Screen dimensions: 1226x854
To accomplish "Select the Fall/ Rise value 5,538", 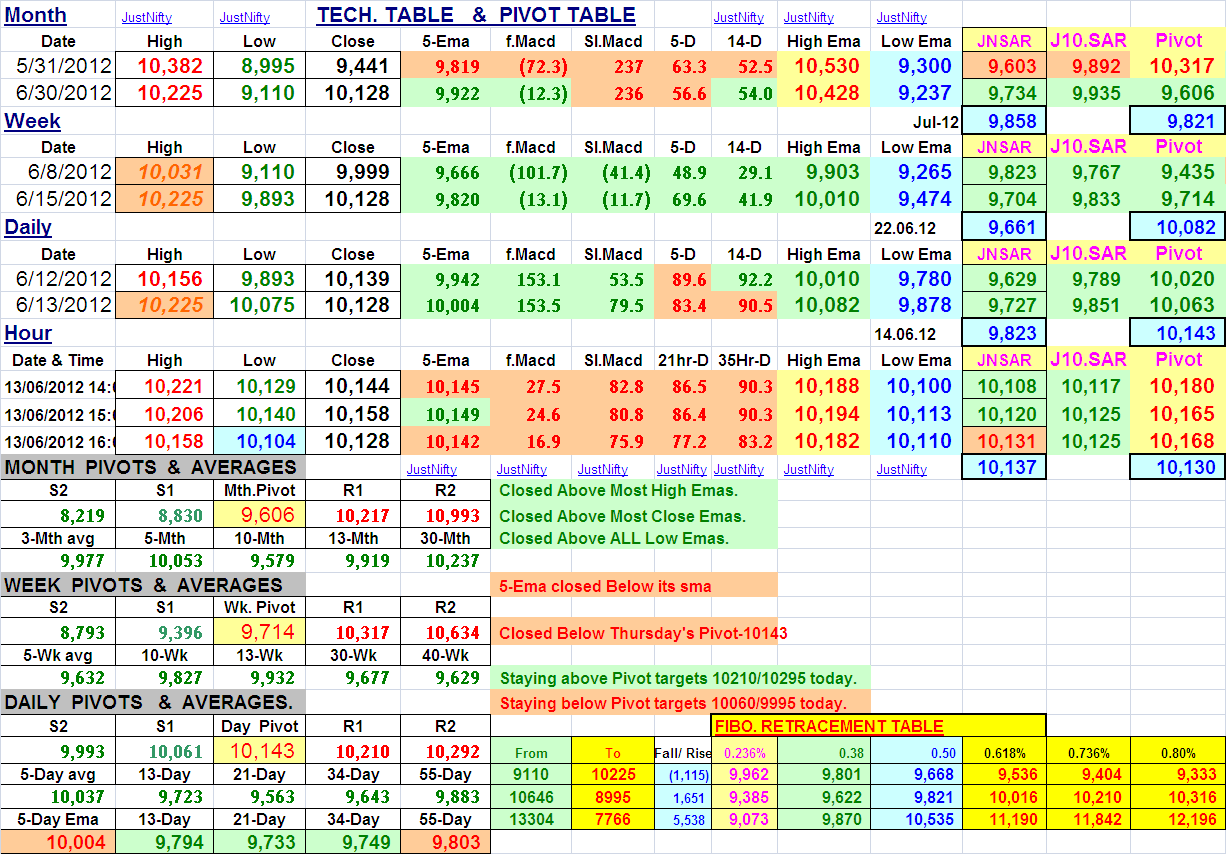I will pos(683,819).
